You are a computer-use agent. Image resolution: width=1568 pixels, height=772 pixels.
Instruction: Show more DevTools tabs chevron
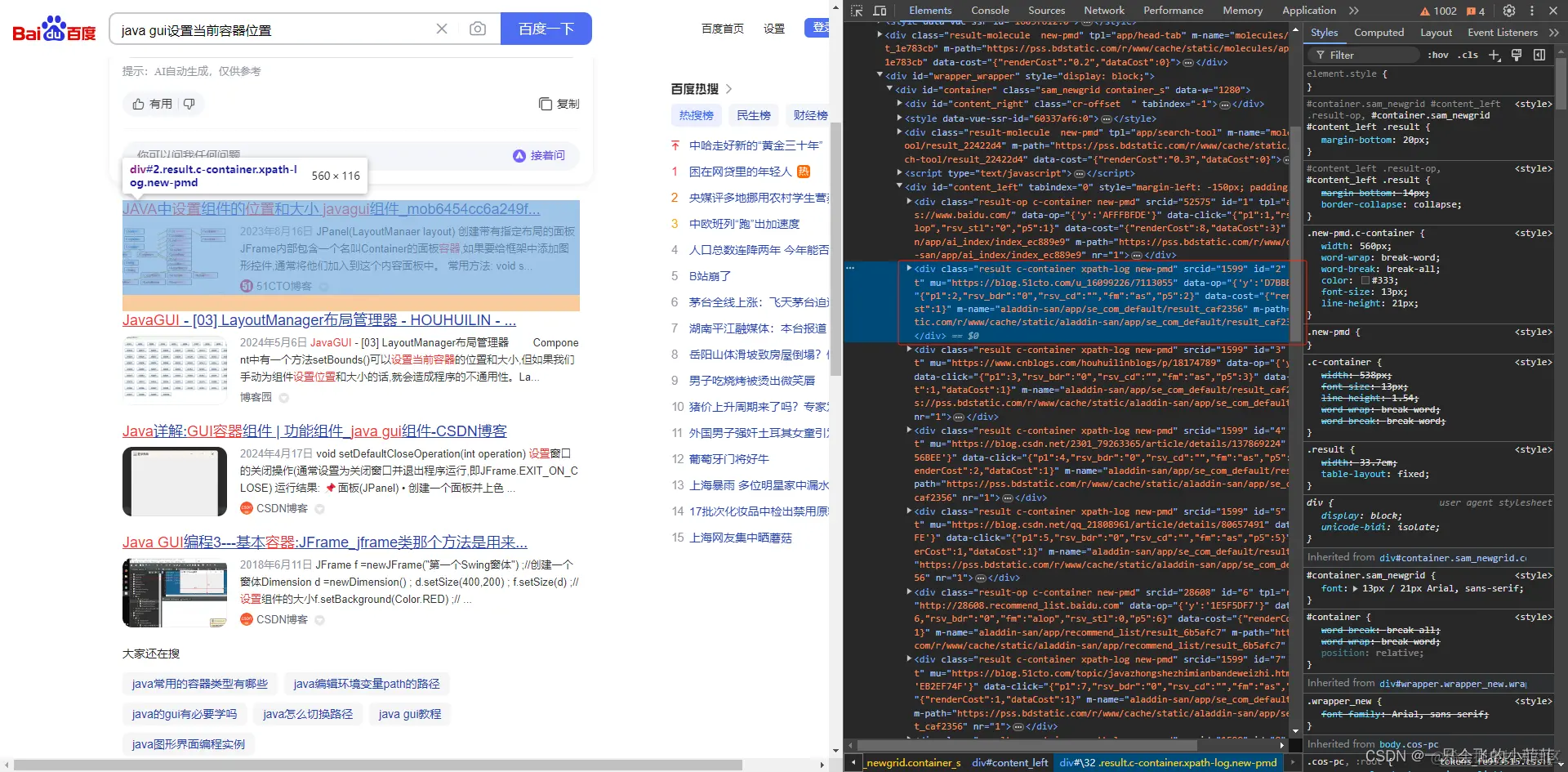pyautogui.click(x=1354, y=11)
